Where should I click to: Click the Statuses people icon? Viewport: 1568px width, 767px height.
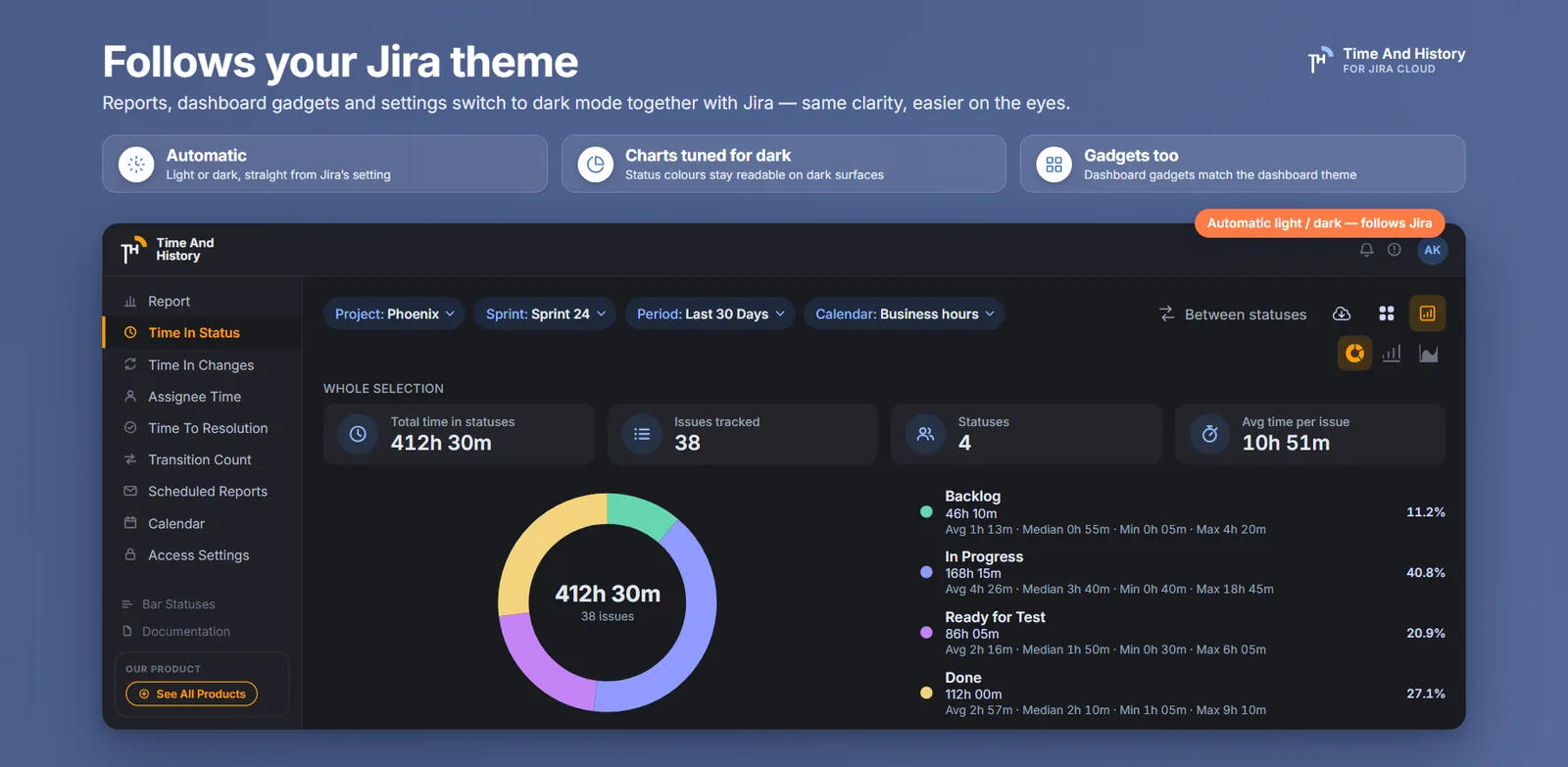[x=925, y=434]
